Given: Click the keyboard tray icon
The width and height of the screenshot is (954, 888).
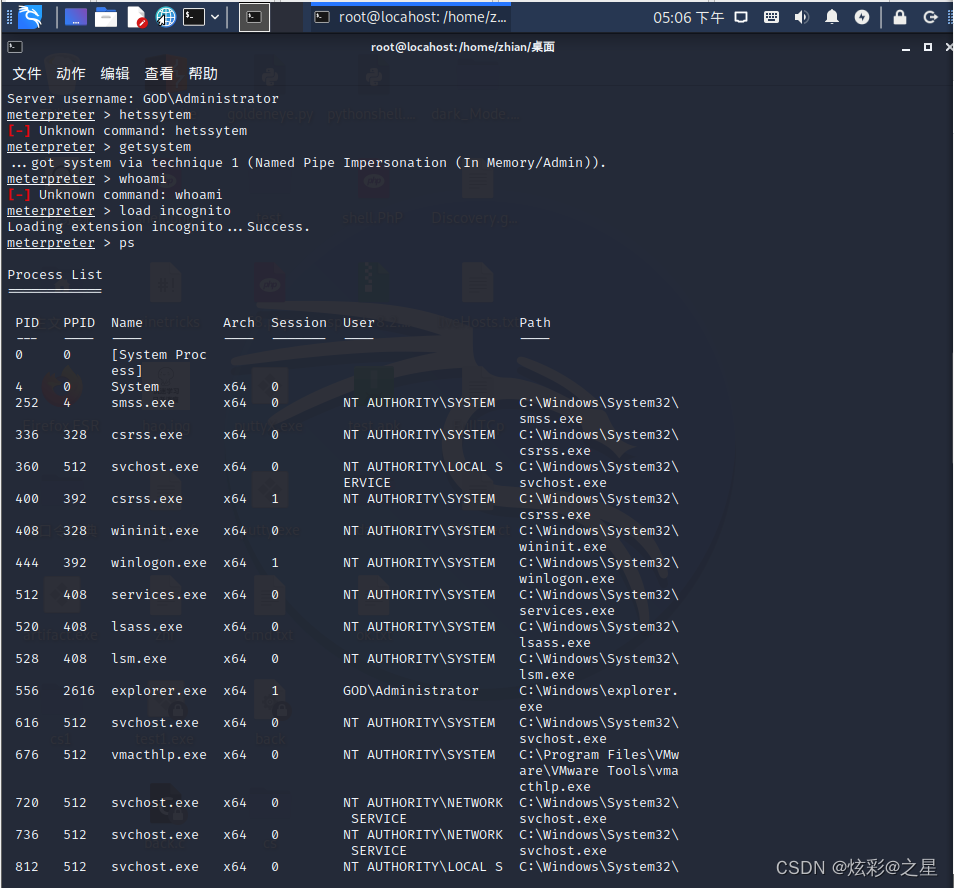Looking at the screenshot, I should pyautogui.click(x=771, y=17).
